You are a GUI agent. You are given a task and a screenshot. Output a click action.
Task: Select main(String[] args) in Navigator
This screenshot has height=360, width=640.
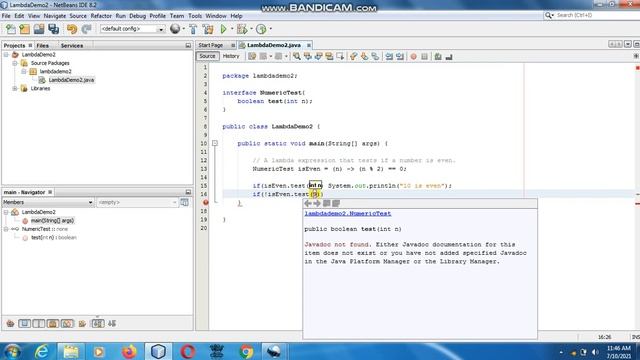pyautogui.click(x=52, y=220)
